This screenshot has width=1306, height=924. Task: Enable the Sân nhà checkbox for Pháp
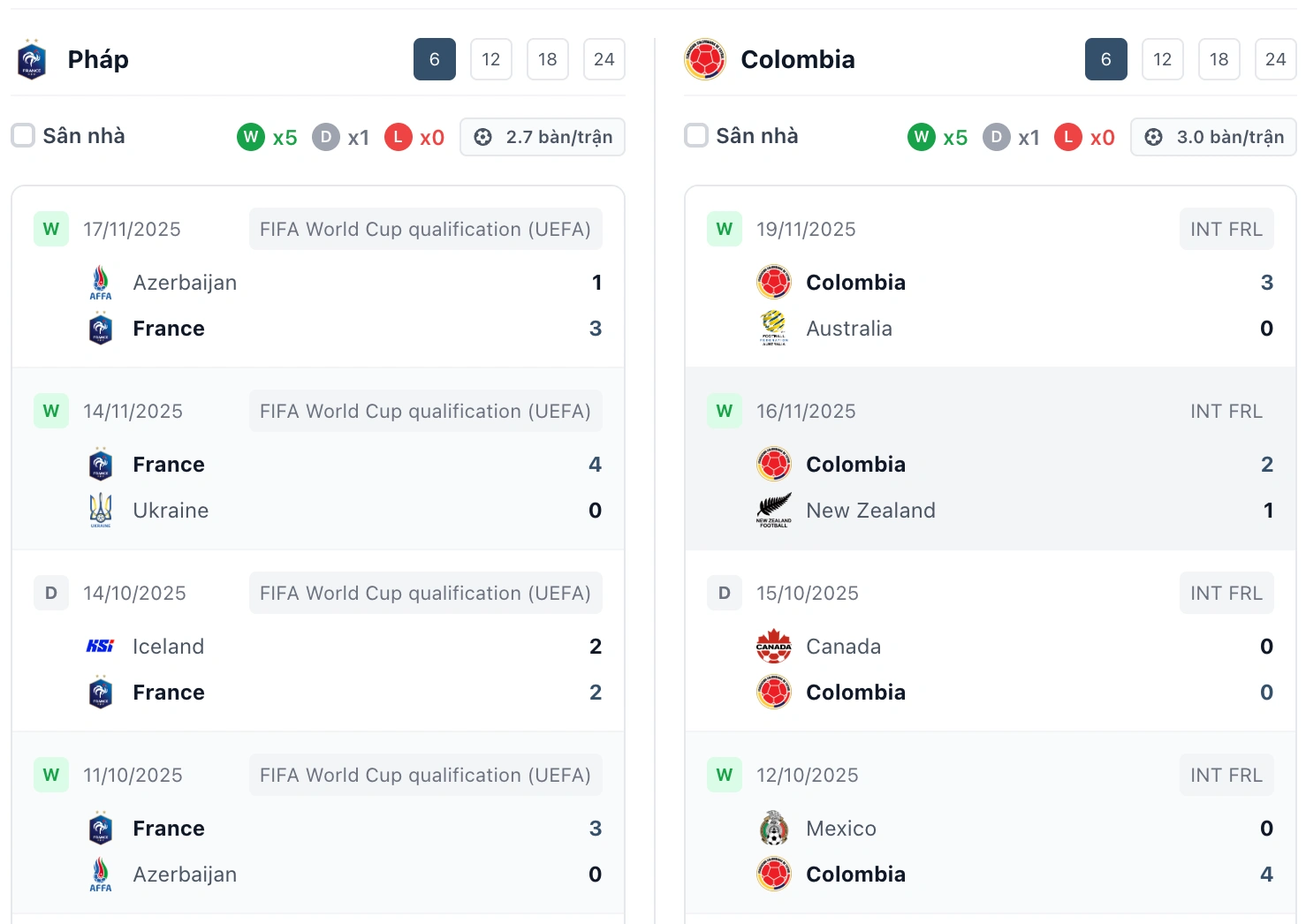(x=23, y=135)
